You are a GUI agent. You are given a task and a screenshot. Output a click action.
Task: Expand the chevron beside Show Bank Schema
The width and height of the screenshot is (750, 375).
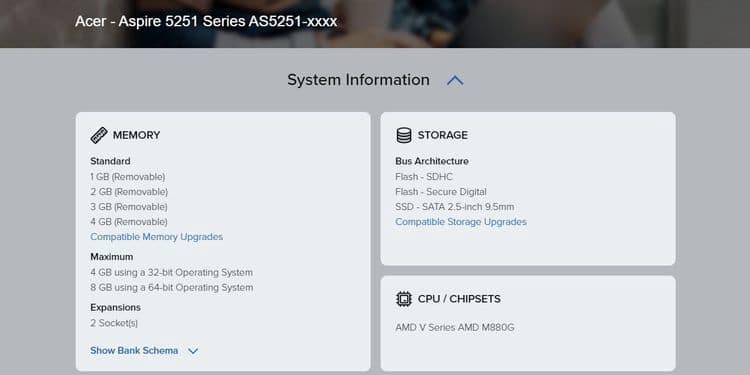[x=193, y=351]
